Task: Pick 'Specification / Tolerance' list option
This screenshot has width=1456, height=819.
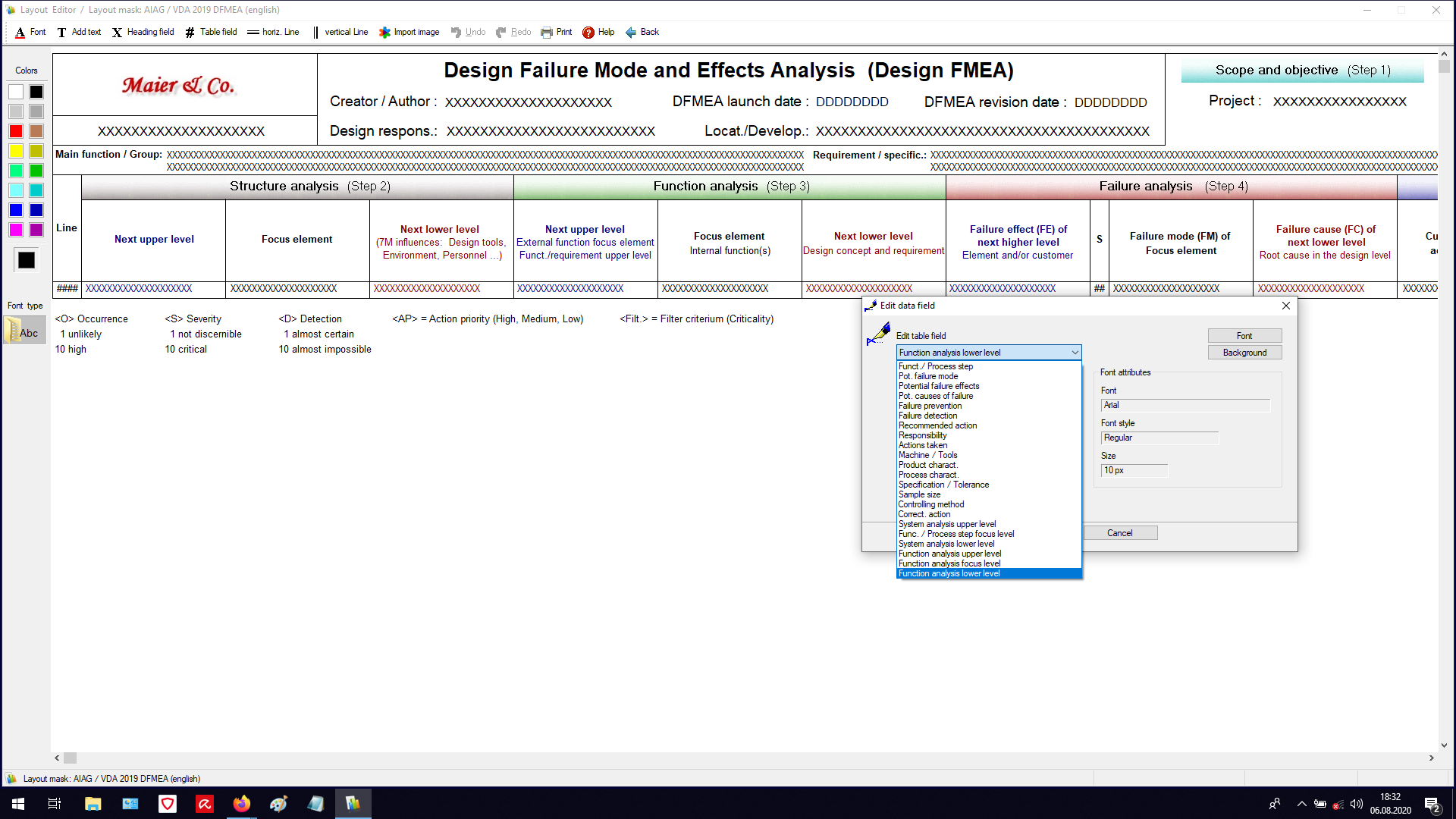Action: tap(943, 485)
